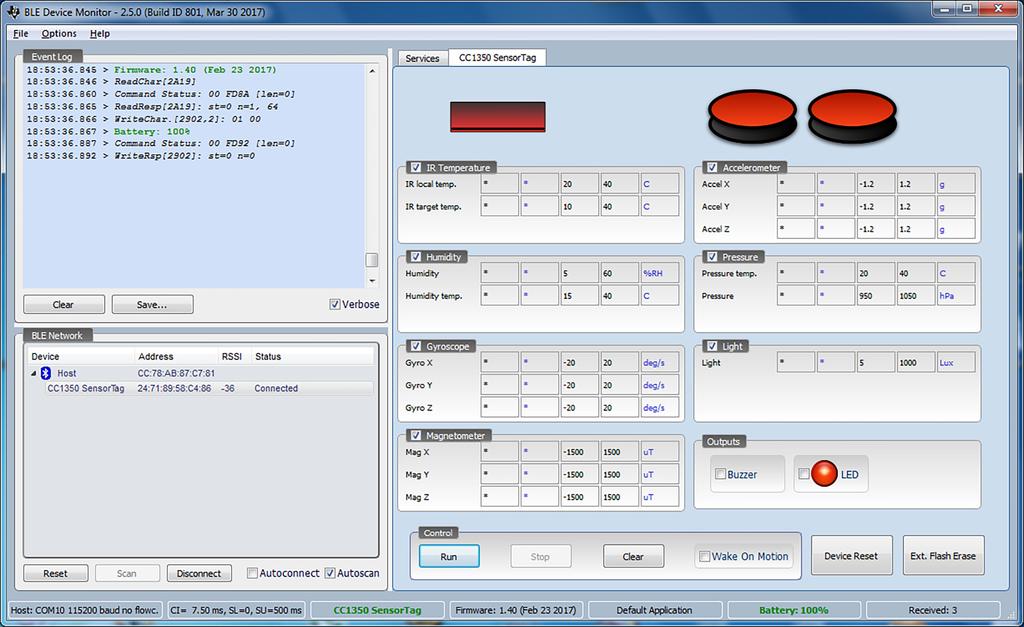The image size is (1024, 627).
Task: Click 'Default Application' in status bar
Action: (654, 610)
